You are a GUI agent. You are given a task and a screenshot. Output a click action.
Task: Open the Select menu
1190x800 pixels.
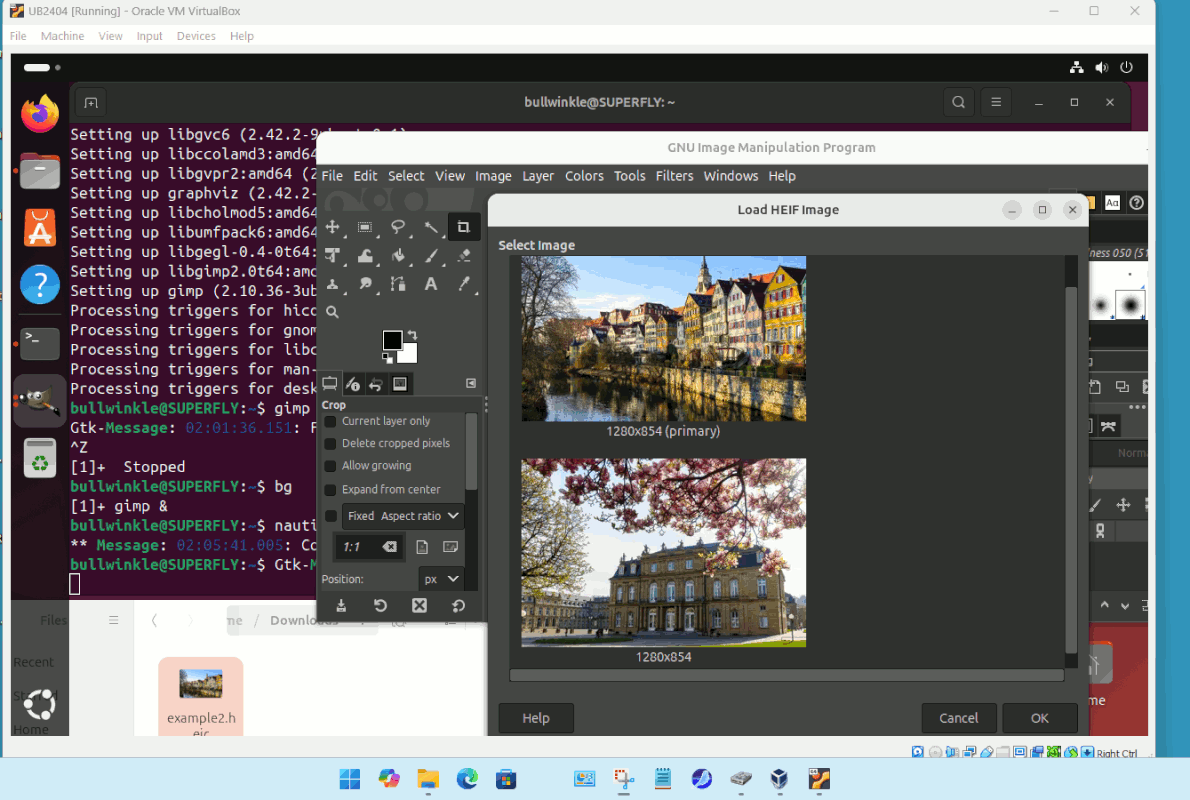(x=406, y=176)
